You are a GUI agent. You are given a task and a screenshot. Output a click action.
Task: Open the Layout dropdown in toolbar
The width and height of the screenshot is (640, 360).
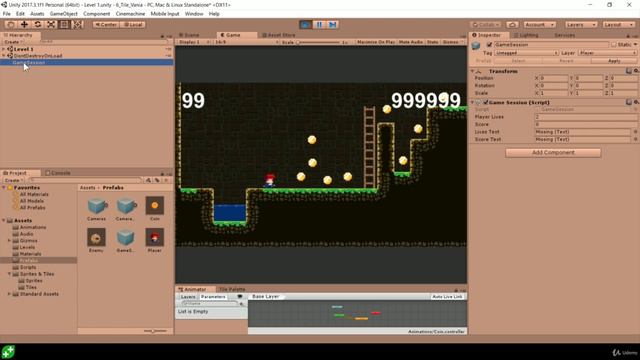618,25
